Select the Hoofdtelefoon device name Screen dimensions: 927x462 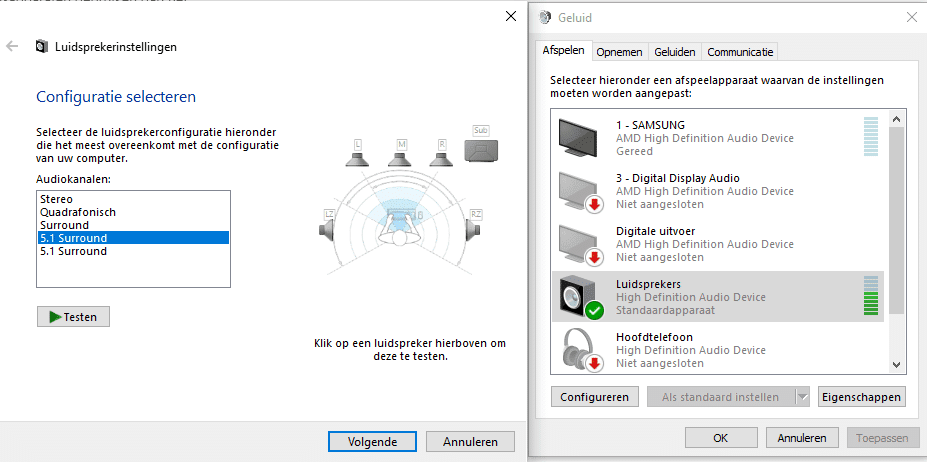[x=654, y=337]
